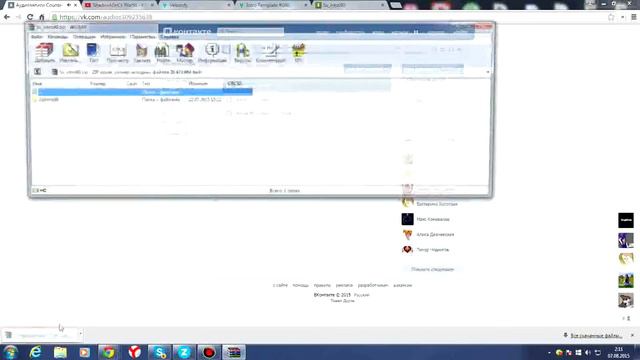Open the Избранное menu in WinRAR
Screen dimensions: 640x360
pos(113,37)
